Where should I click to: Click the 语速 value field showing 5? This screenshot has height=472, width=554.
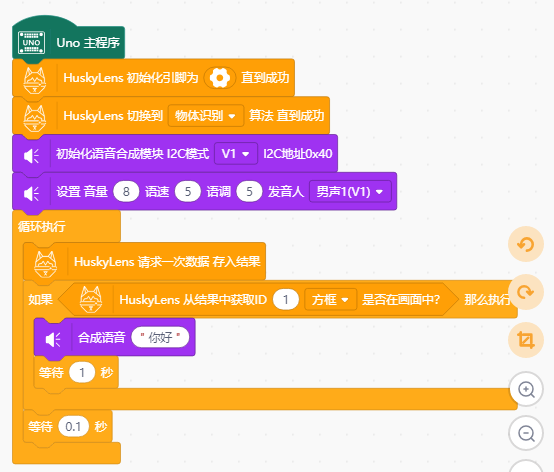pyautogui.click(x=188, y=192)
